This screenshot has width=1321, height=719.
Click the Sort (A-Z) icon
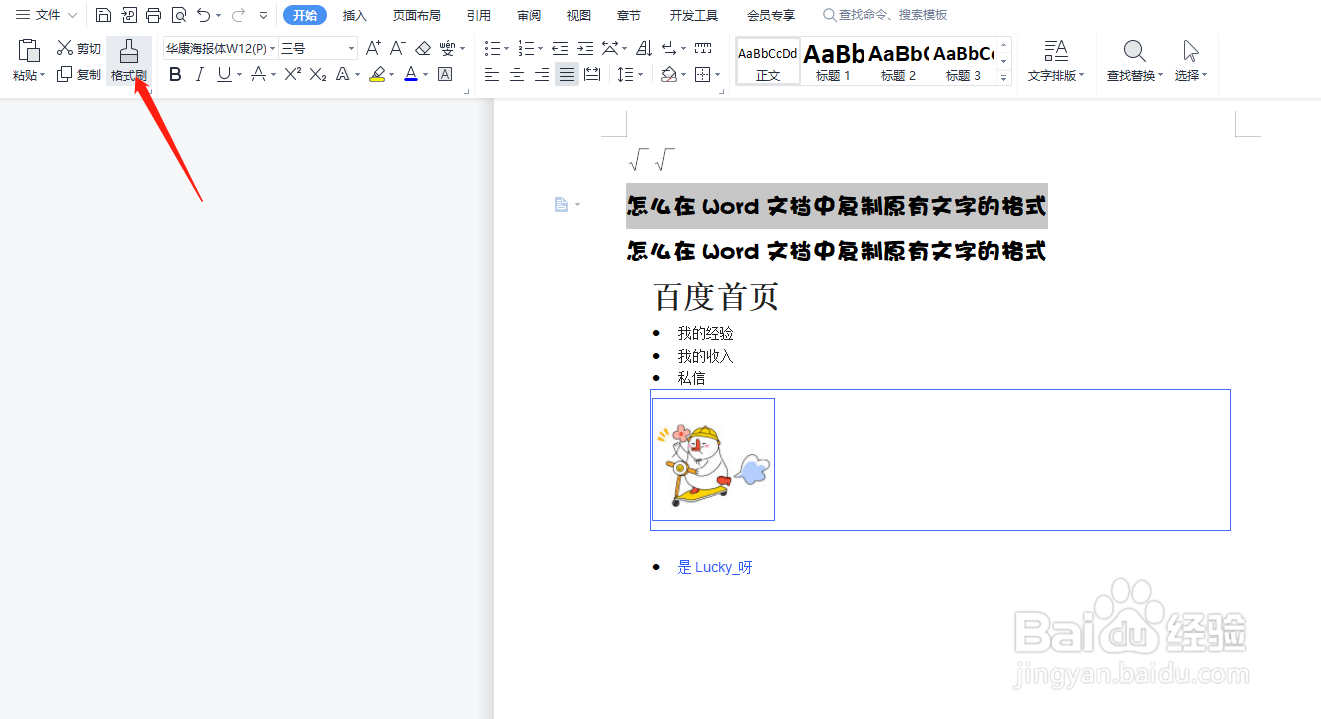[x=644, y=48]
